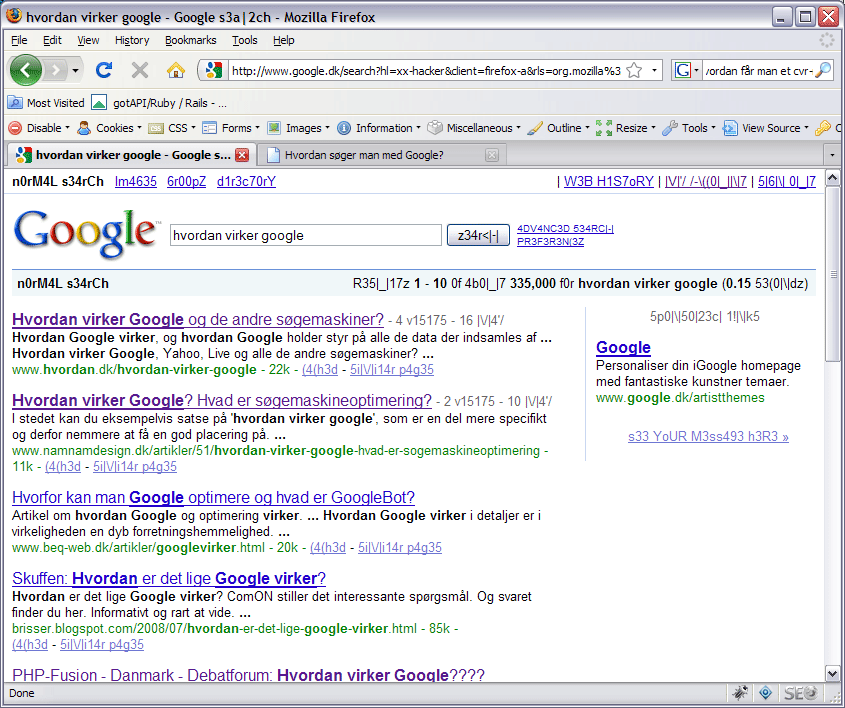Click the Google search query input field

coord(306,235)
